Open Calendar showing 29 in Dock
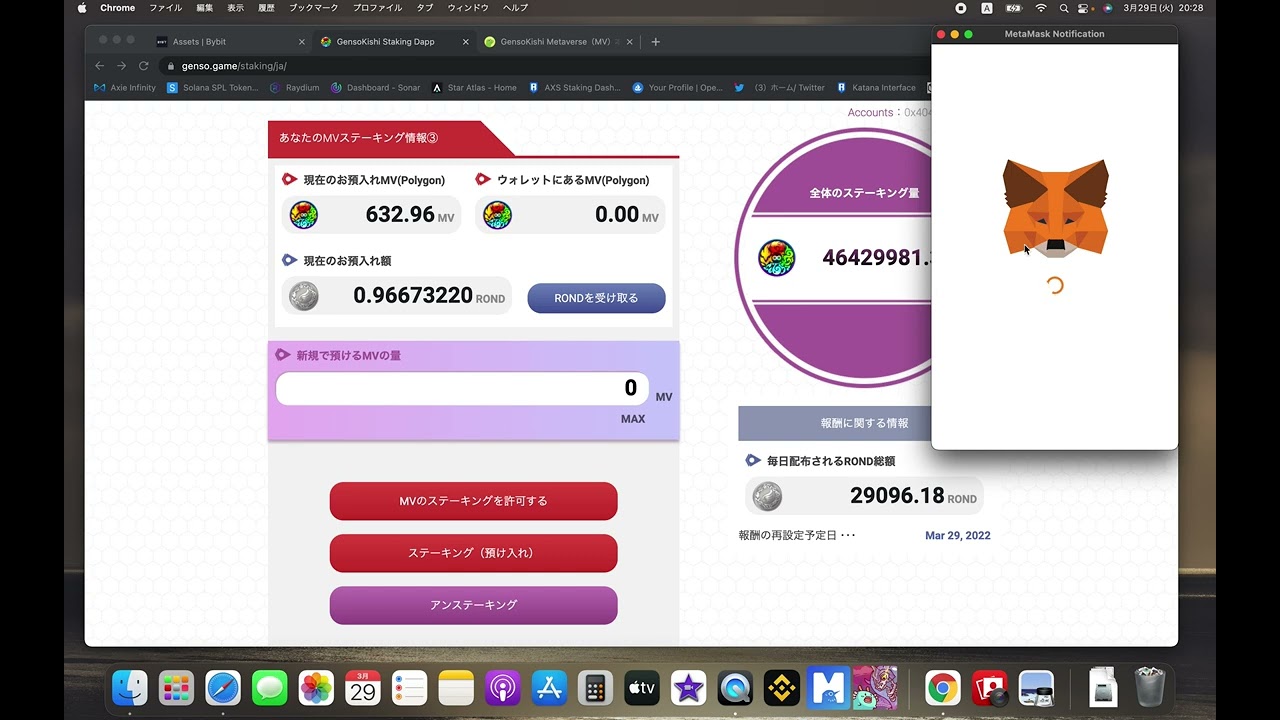 point(363,688)
